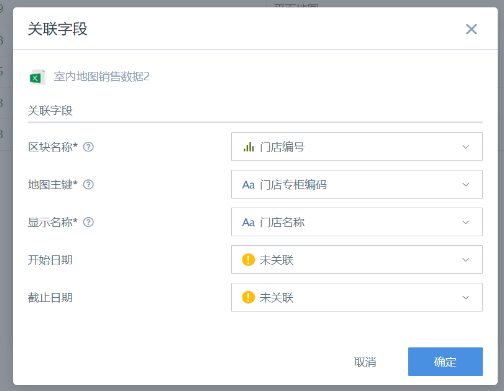The height and width of the screenshot is (391, 504).
Task: Open the 显示名称 dropdown showing 门店名称
Action: (357, 222)
